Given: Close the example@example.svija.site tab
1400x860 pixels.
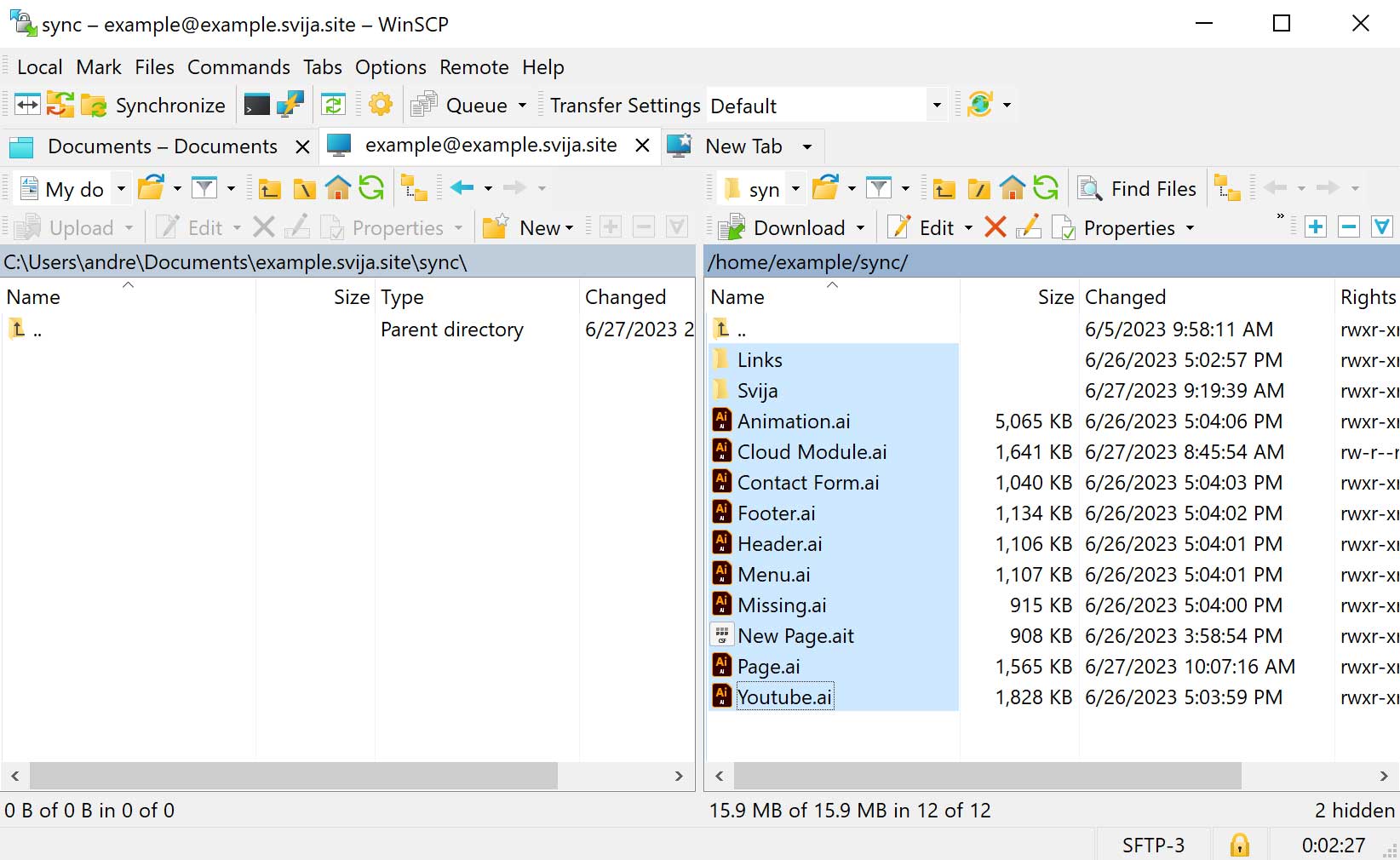Looking at the screenshot, I should (643, 146).
